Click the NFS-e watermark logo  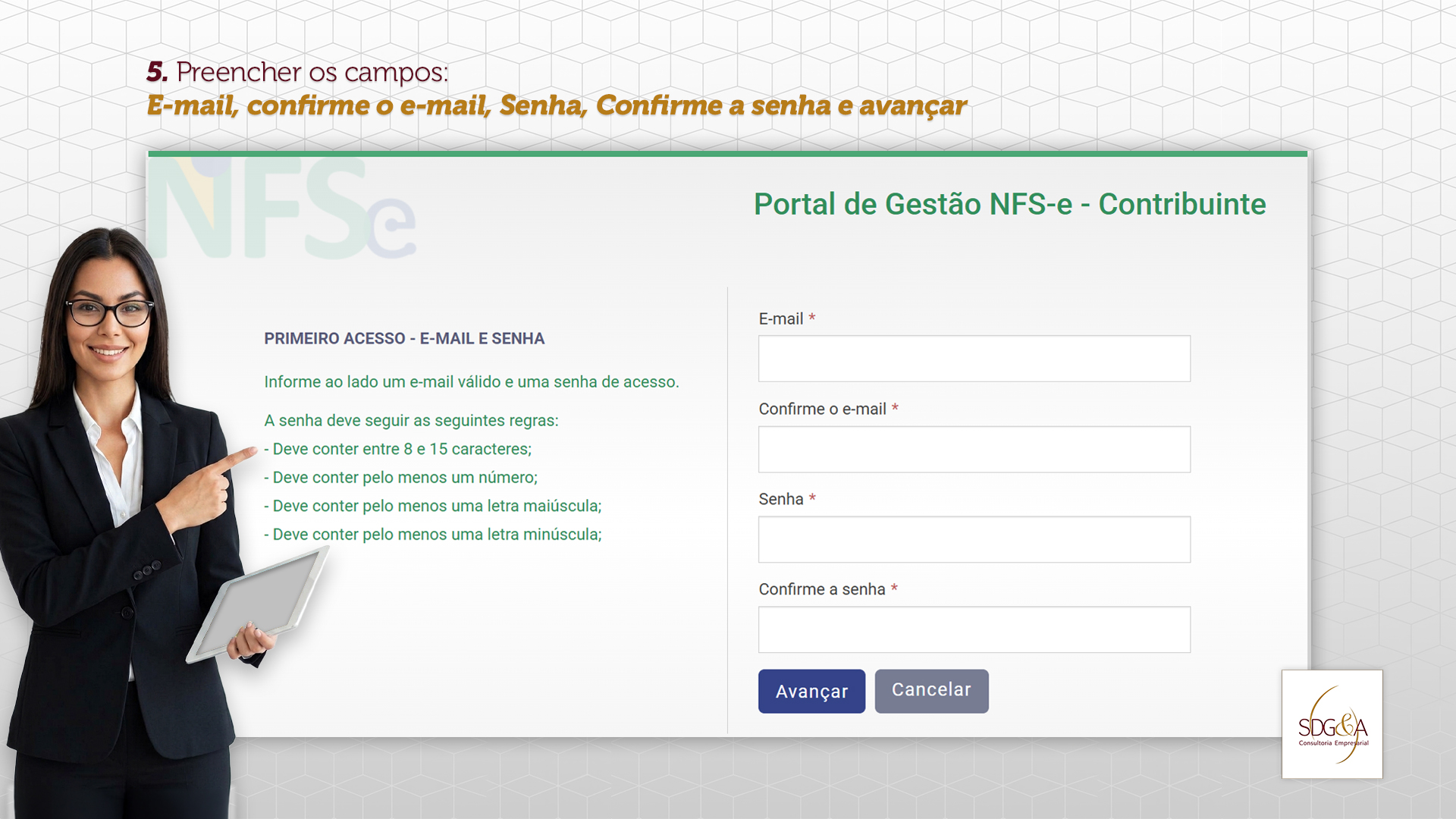pos(282,209)
